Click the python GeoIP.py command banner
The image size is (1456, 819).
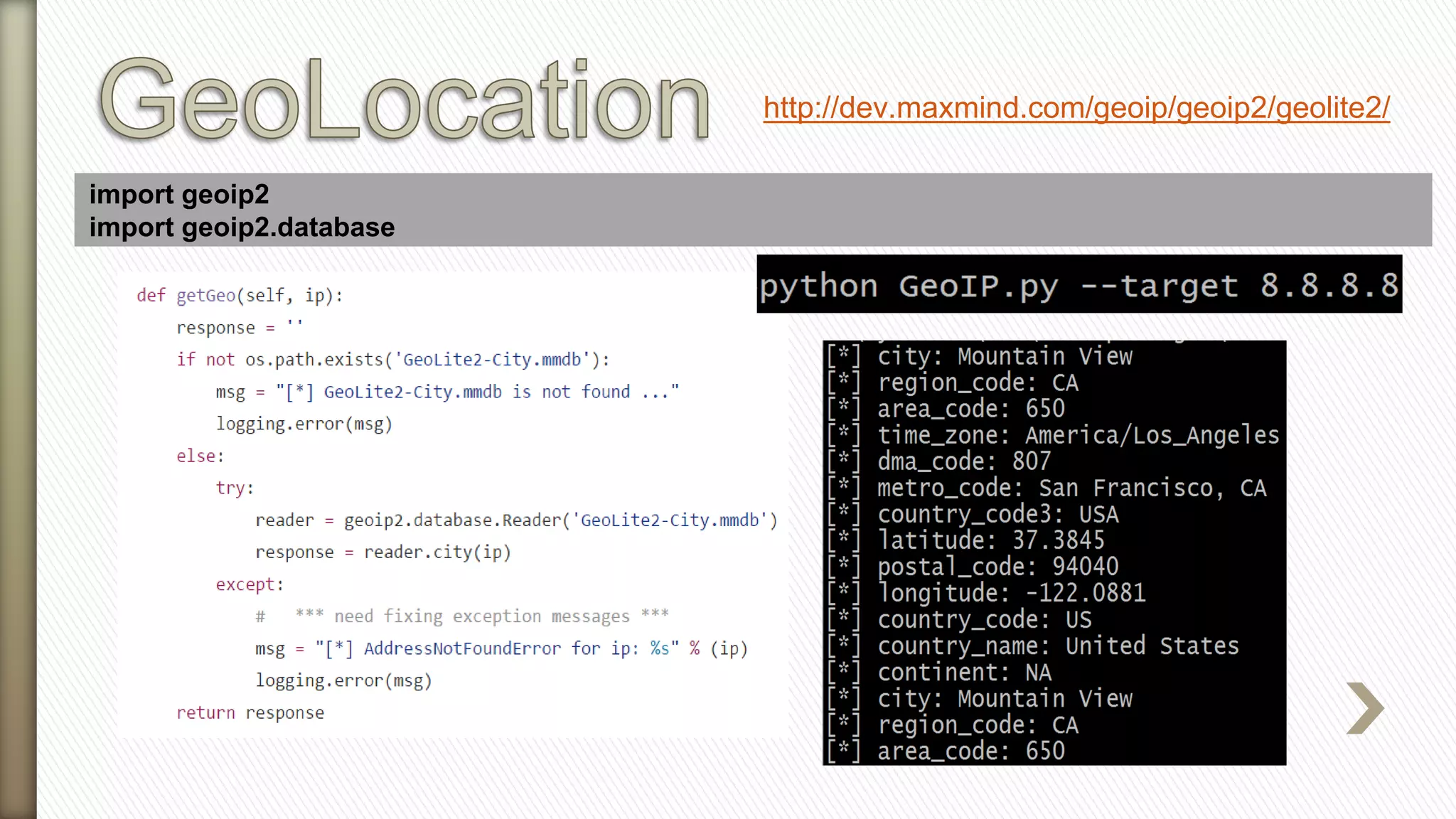click(x=1078, y=285)
